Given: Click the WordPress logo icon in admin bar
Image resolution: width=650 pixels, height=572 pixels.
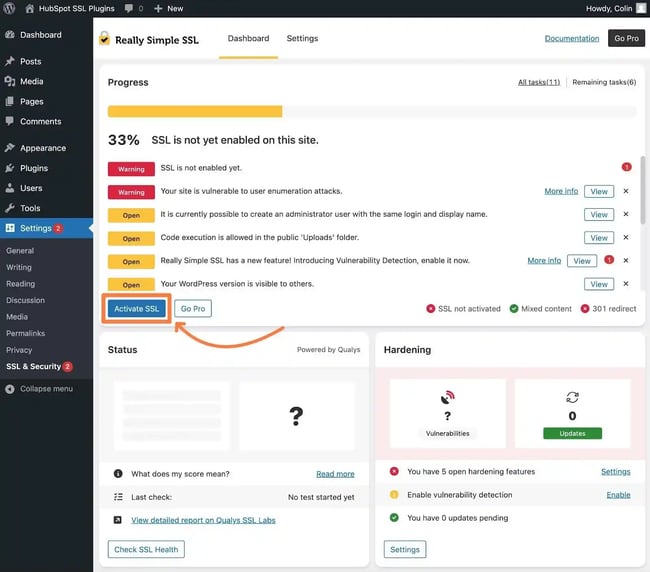Looking at the screenshot, I should coord(9,8).
